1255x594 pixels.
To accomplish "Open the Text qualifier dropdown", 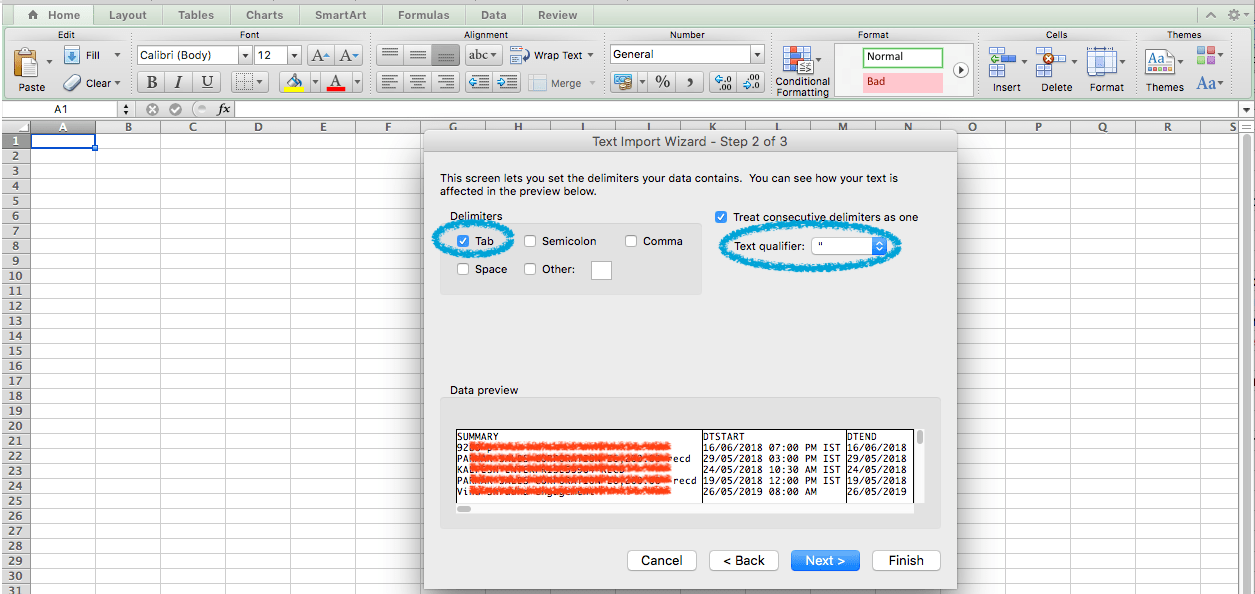I will click(x=878, y=245).
